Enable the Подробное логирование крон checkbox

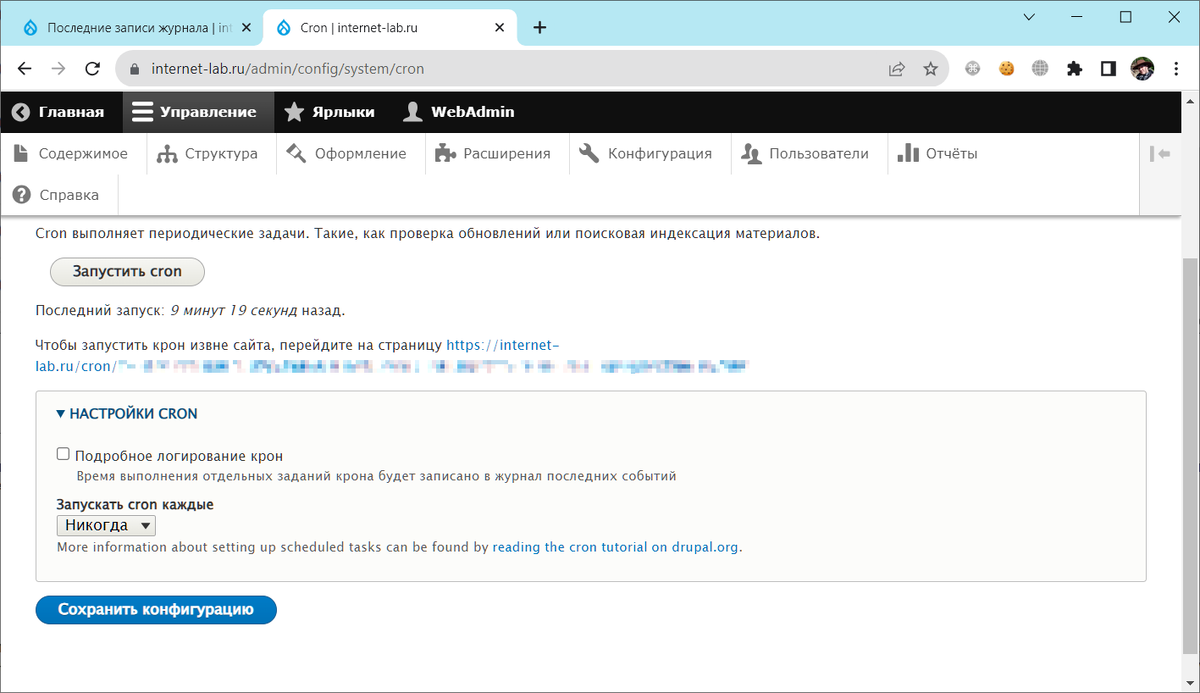pos(62,453)
